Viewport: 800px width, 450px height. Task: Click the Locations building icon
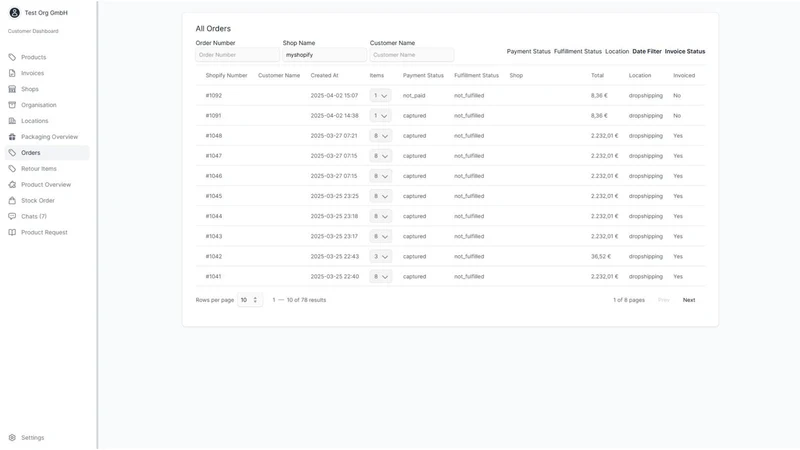pos(12,121)
